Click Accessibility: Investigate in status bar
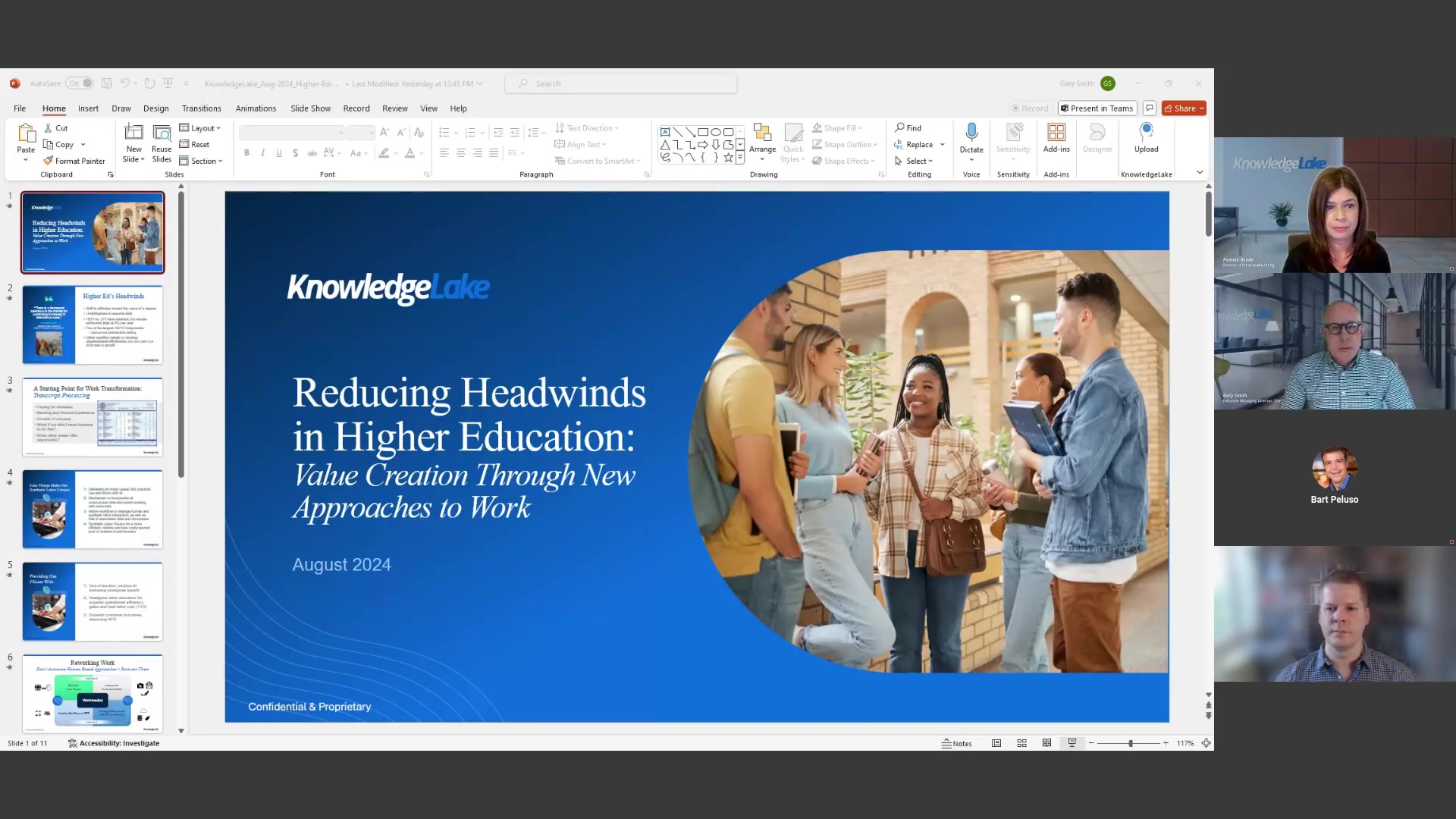 coord(114,743)
